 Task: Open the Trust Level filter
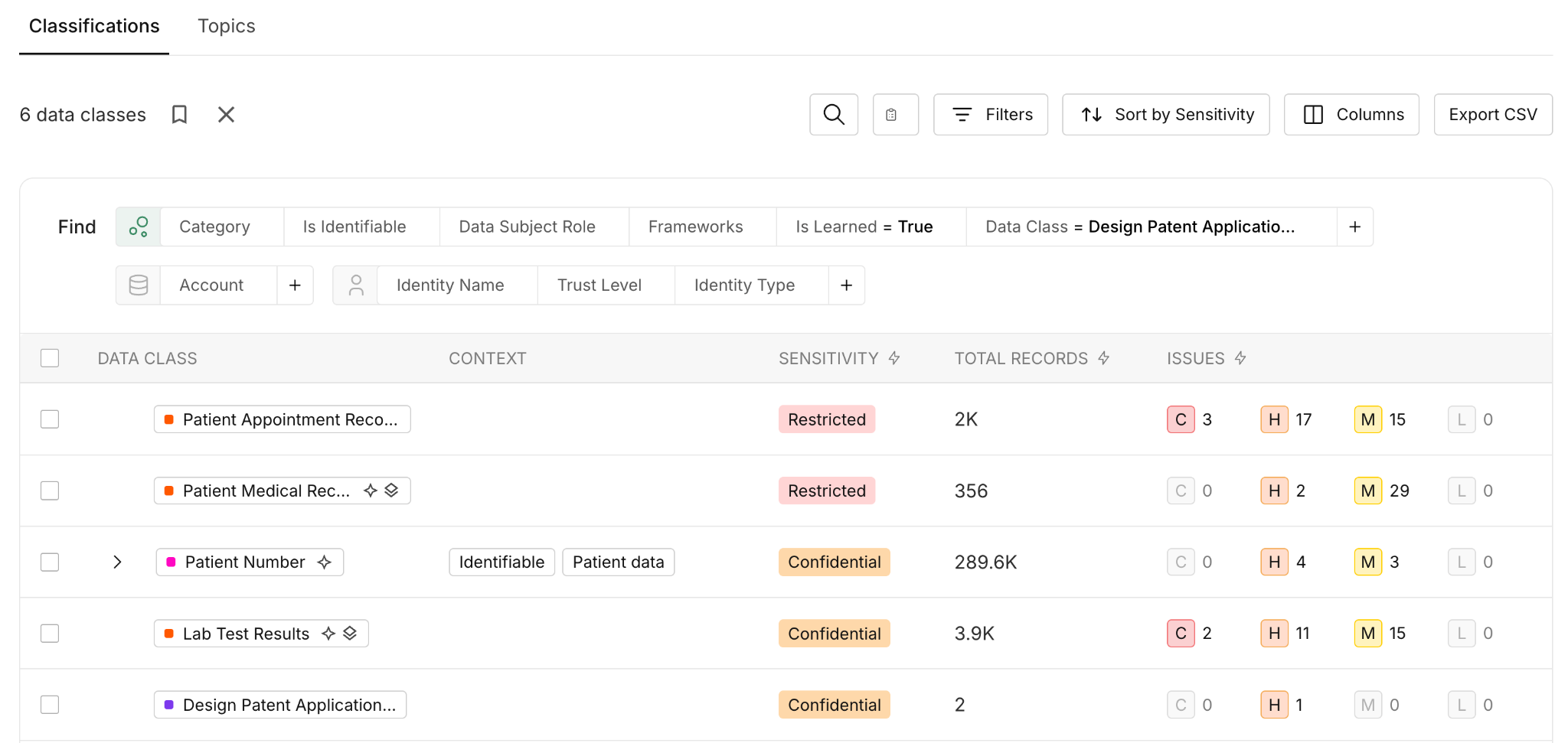[x=599, y=285]
